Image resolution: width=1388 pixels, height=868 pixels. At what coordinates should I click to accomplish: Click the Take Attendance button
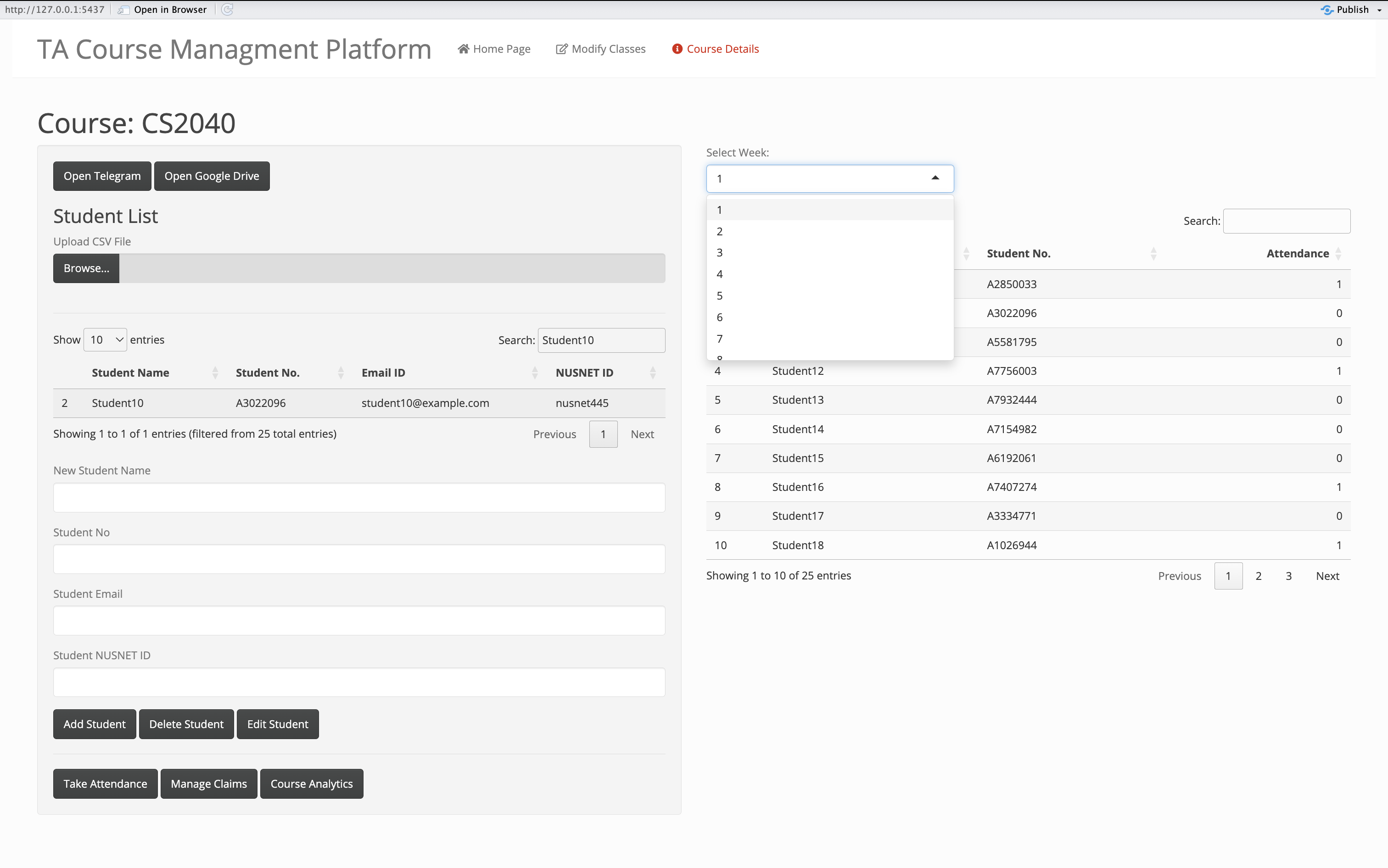(x=105, y=784)
